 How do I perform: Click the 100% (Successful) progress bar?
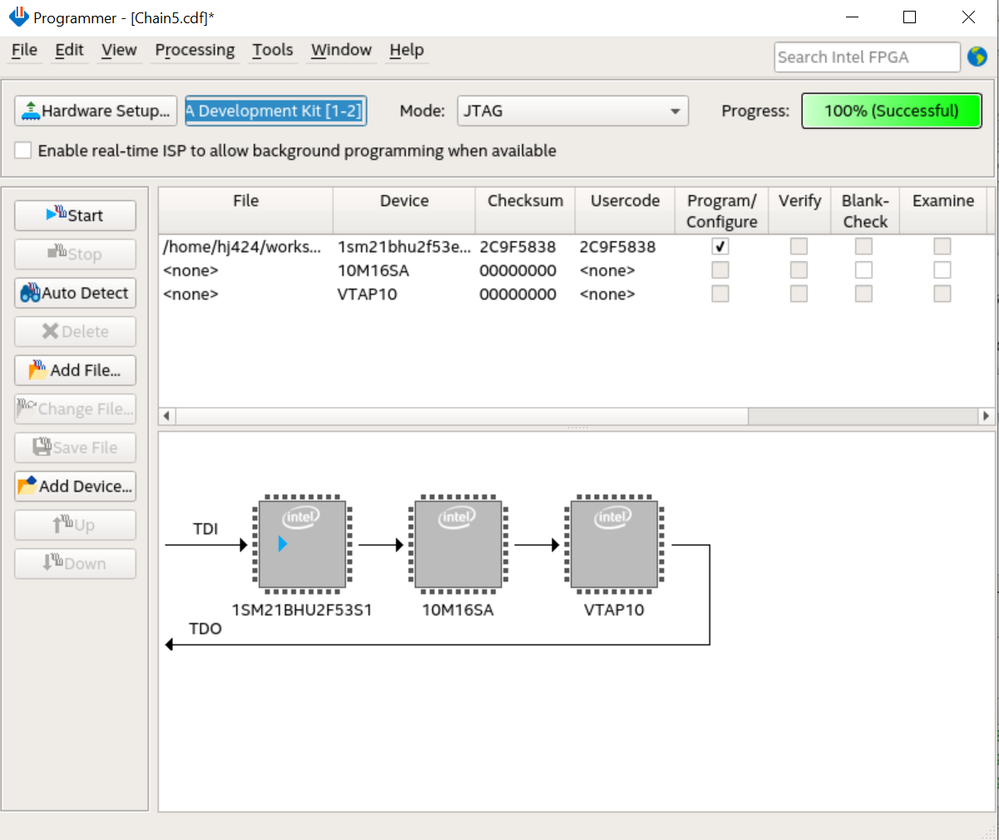pos(891,111)
